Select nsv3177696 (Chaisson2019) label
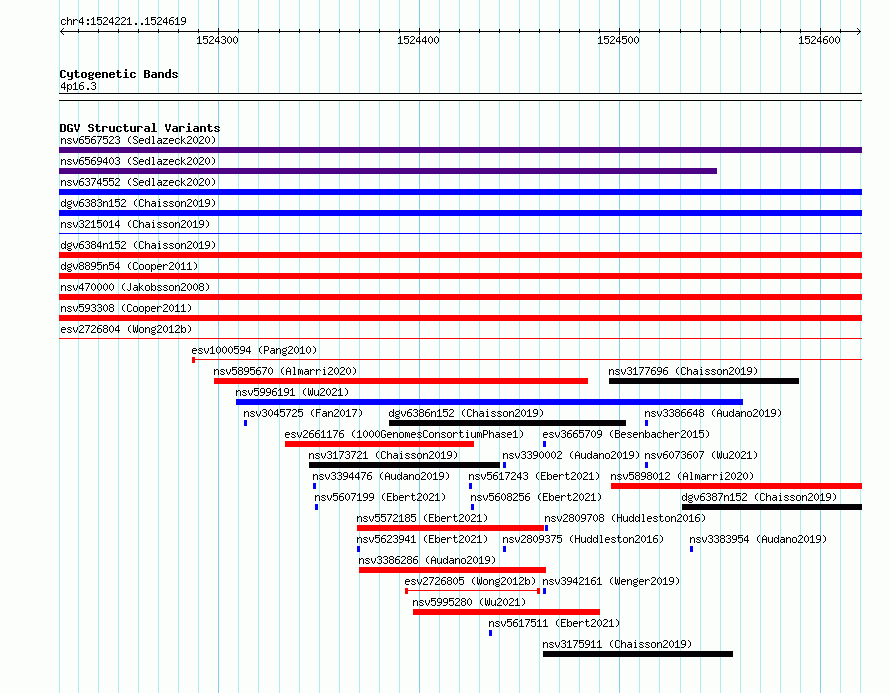890x693 pixels. (683, 371)
